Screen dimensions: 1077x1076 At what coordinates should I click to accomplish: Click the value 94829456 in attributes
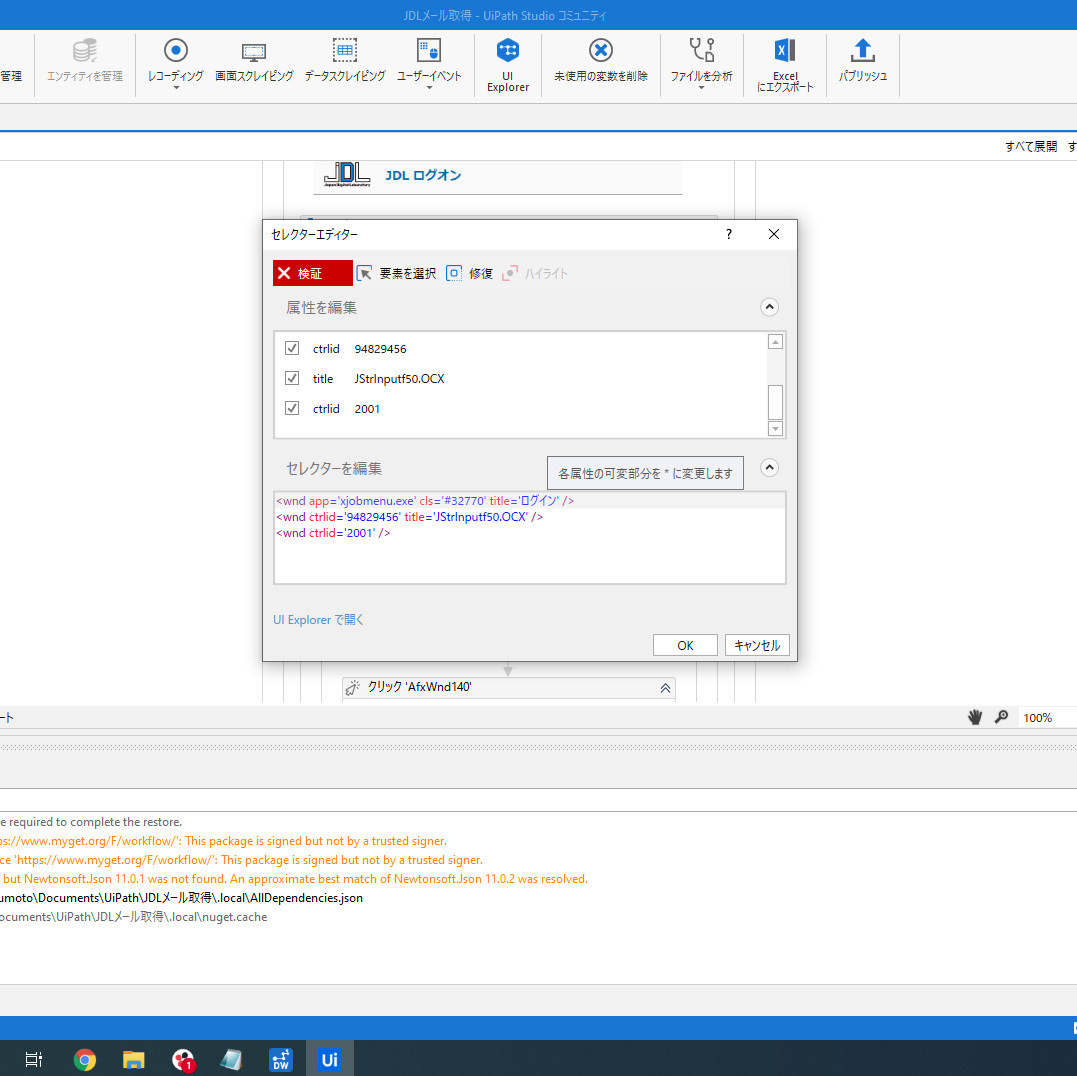coord(381,349)
